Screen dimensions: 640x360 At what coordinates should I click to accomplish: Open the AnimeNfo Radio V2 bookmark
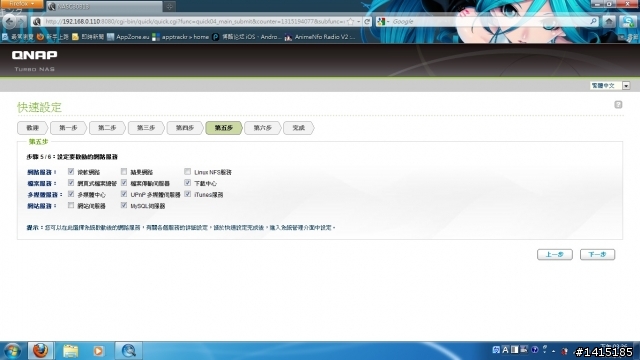click(x=320, y=37)
